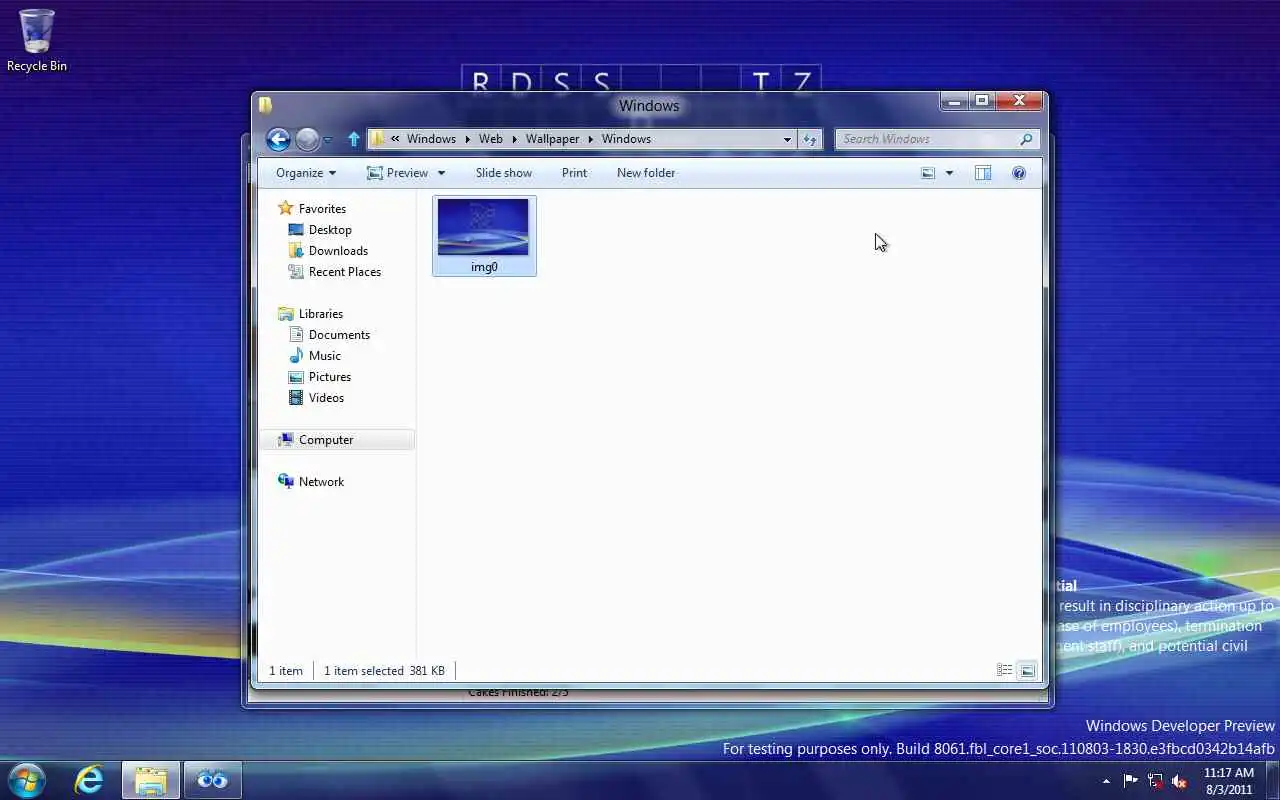Expand the Preview options dropdown arrow

pyautogui.click(x=441, y=173)
